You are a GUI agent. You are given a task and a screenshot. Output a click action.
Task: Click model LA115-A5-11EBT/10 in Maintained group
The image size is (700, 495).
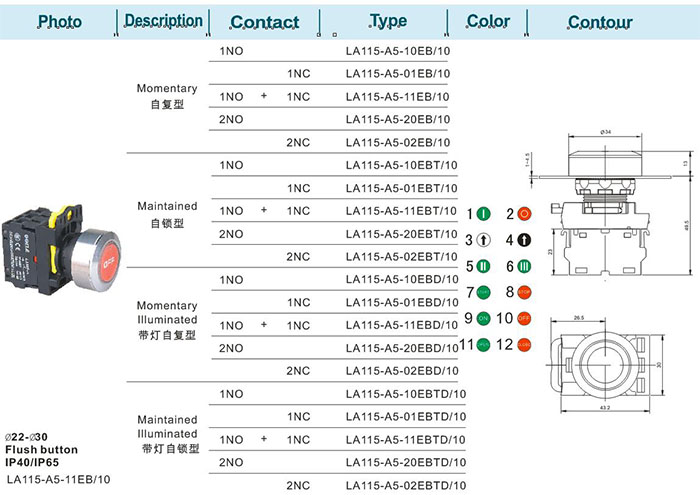click(x=400, y=211)
